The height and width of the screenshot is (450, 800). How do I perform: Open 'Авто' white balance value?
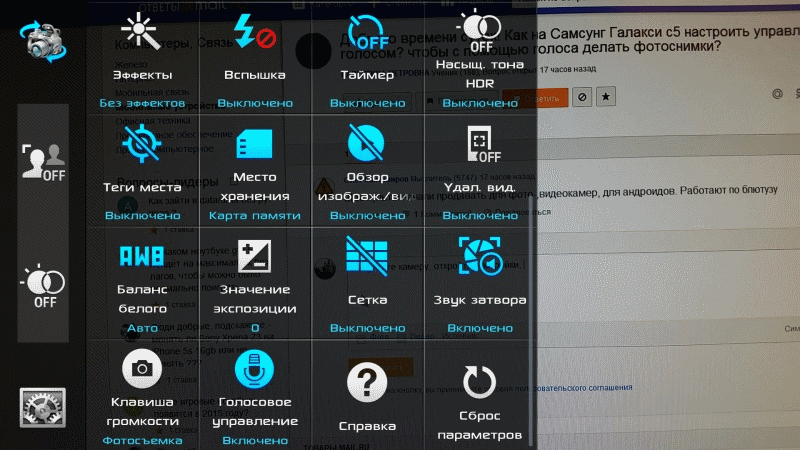pos(142,328)
